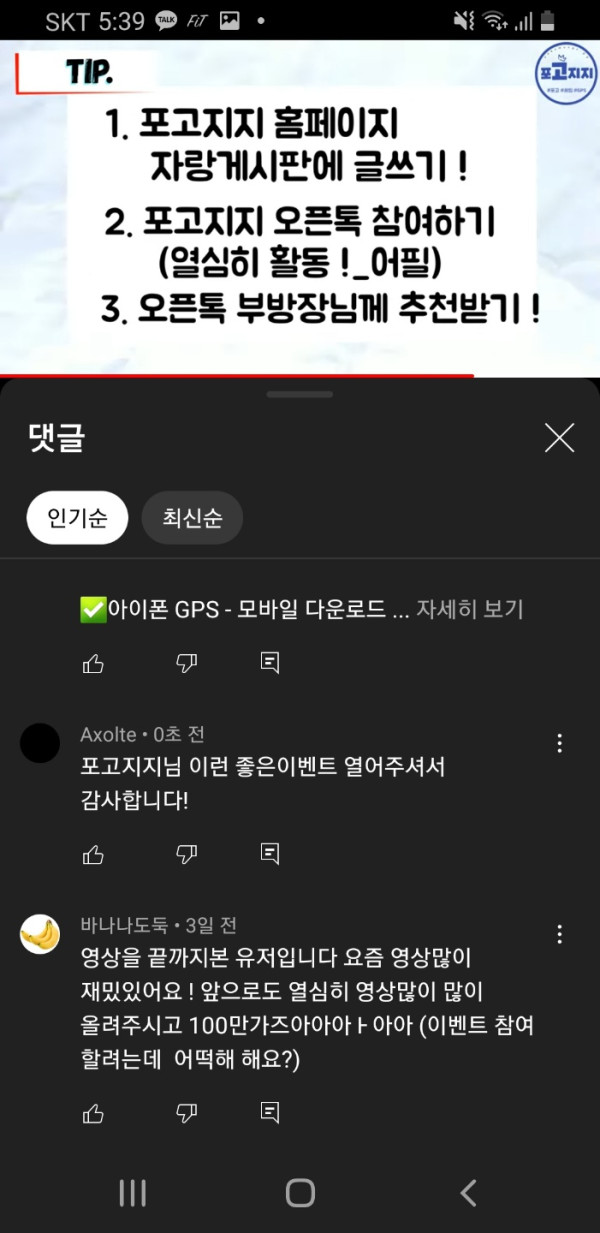The image size is (600, 1233).
Task: Reply to 바나나도둑's comment
Action: (x=269, y=1112)
